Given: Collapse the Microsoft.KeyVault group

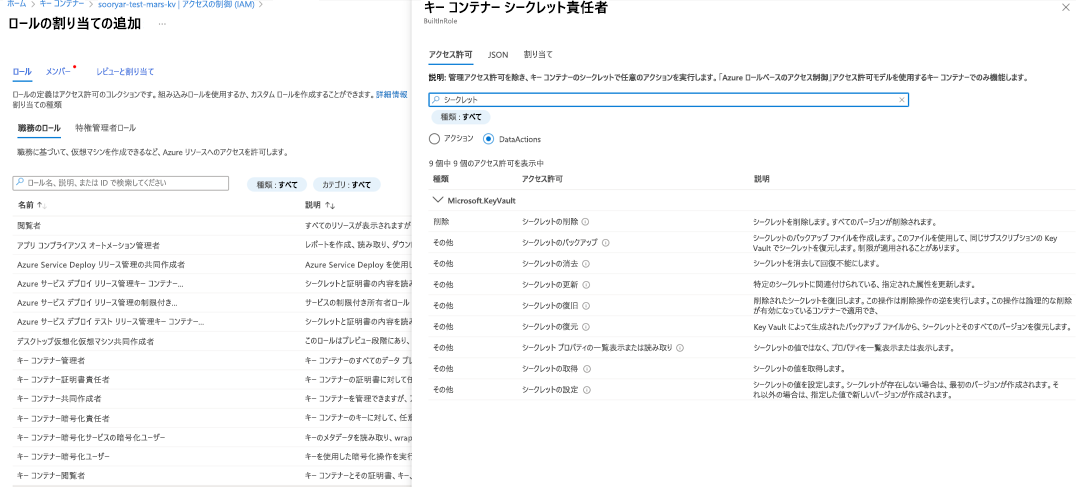Looking at the screenshot, I should tap(437, 200).
